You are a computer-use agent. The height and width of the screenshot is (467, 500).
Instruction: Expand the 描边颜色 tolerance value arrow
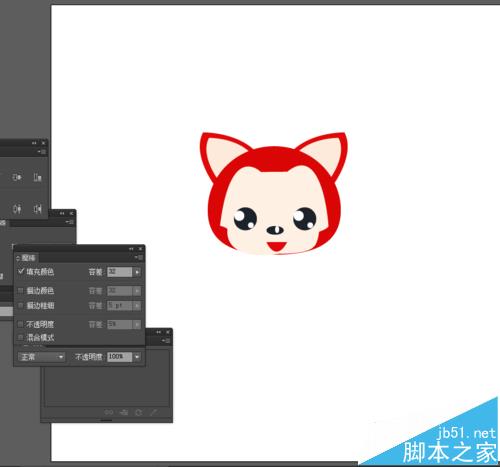tap(137, 291)
